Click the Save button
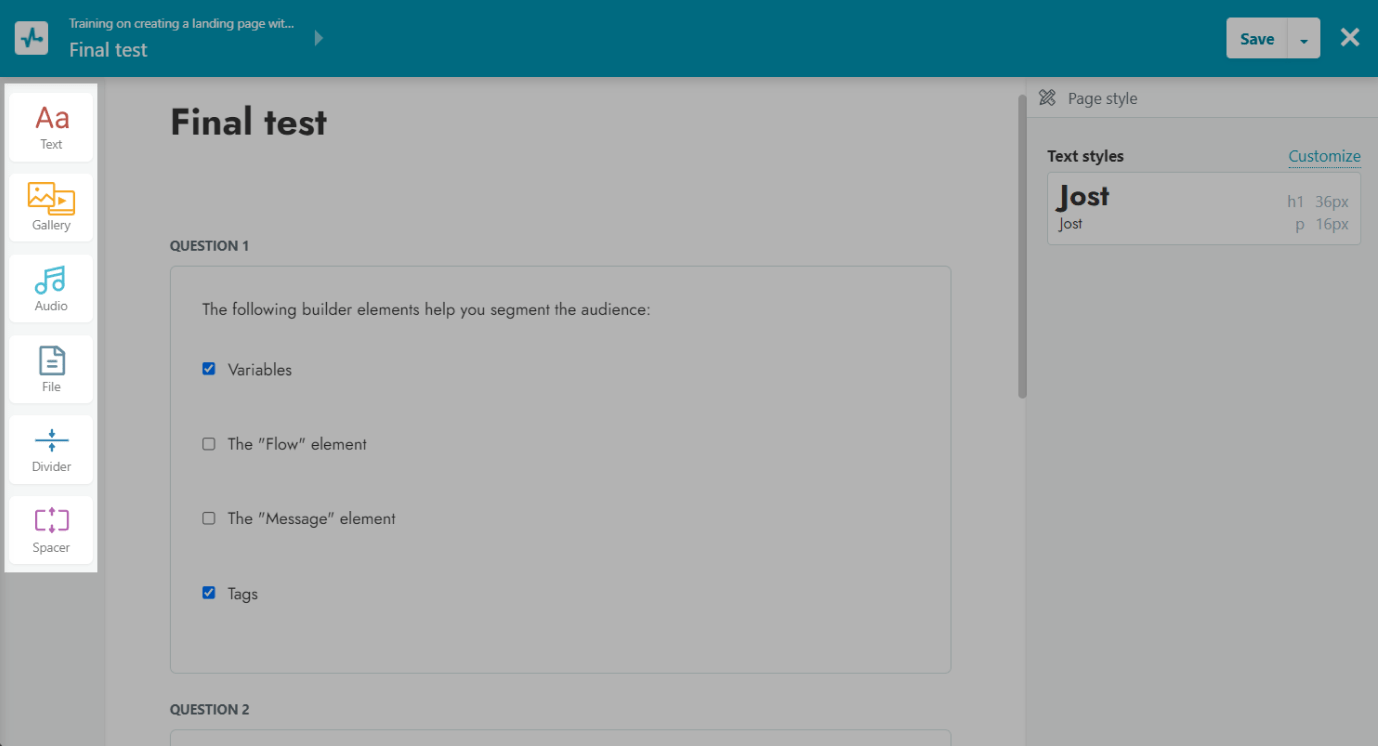 1256,39
